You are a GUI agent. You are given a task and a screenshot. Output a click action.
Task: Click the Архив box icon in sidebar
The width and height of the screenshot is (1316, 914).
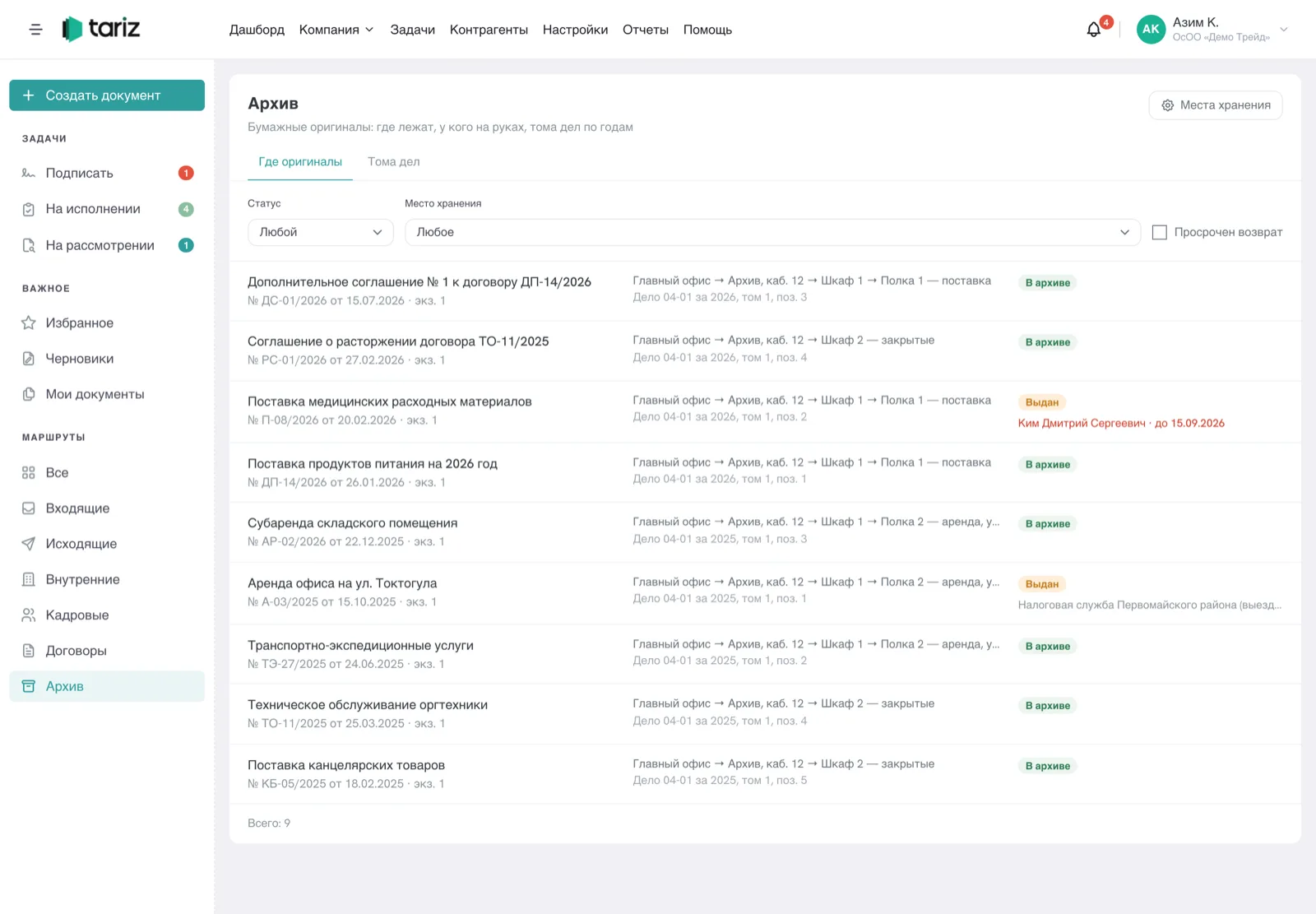(x=29, y=686)
